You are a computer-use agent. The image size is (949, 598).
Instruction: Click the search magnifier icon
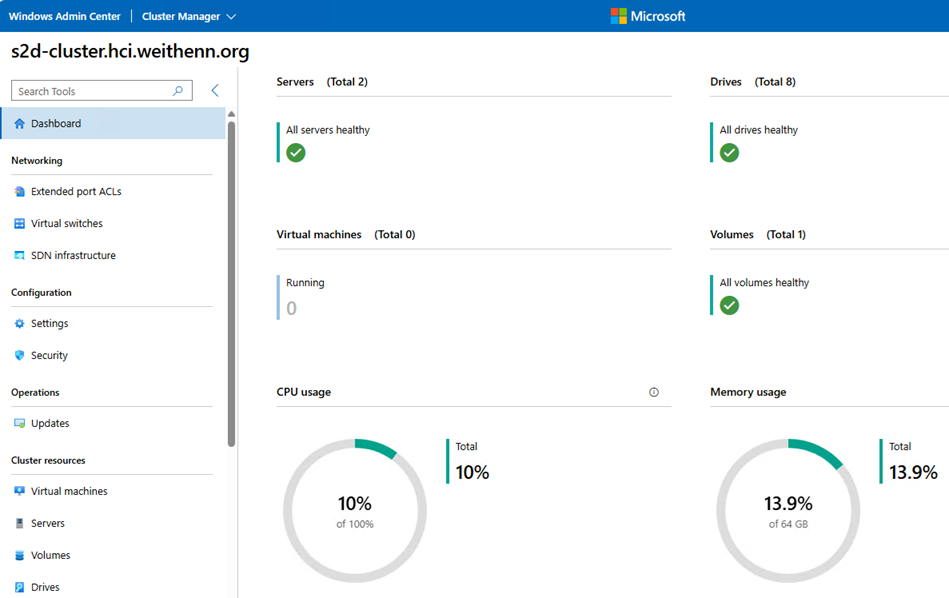(x=178, y=91)
